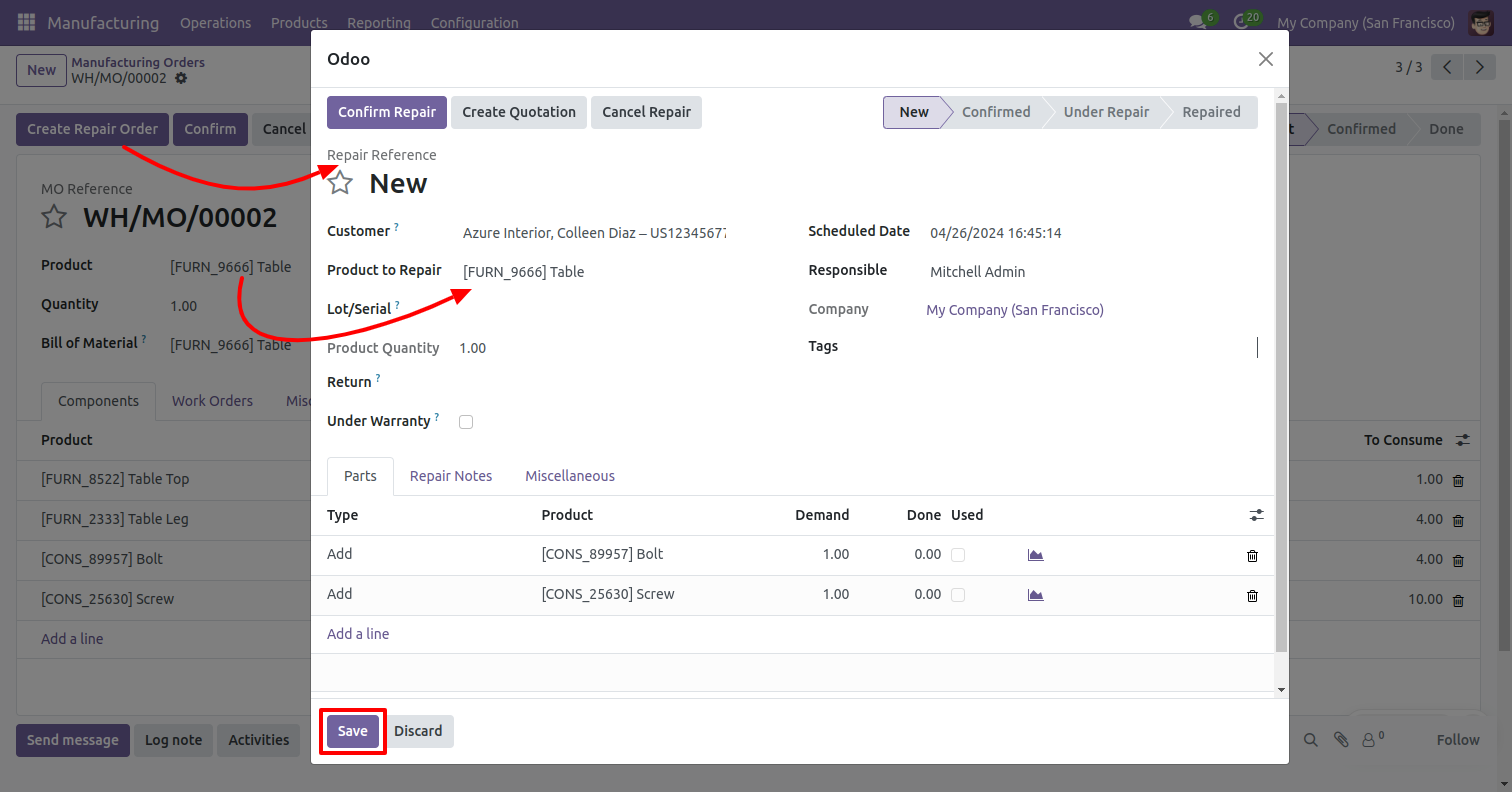Open forecast chart icon for Bolt row

click(1035, 555)
